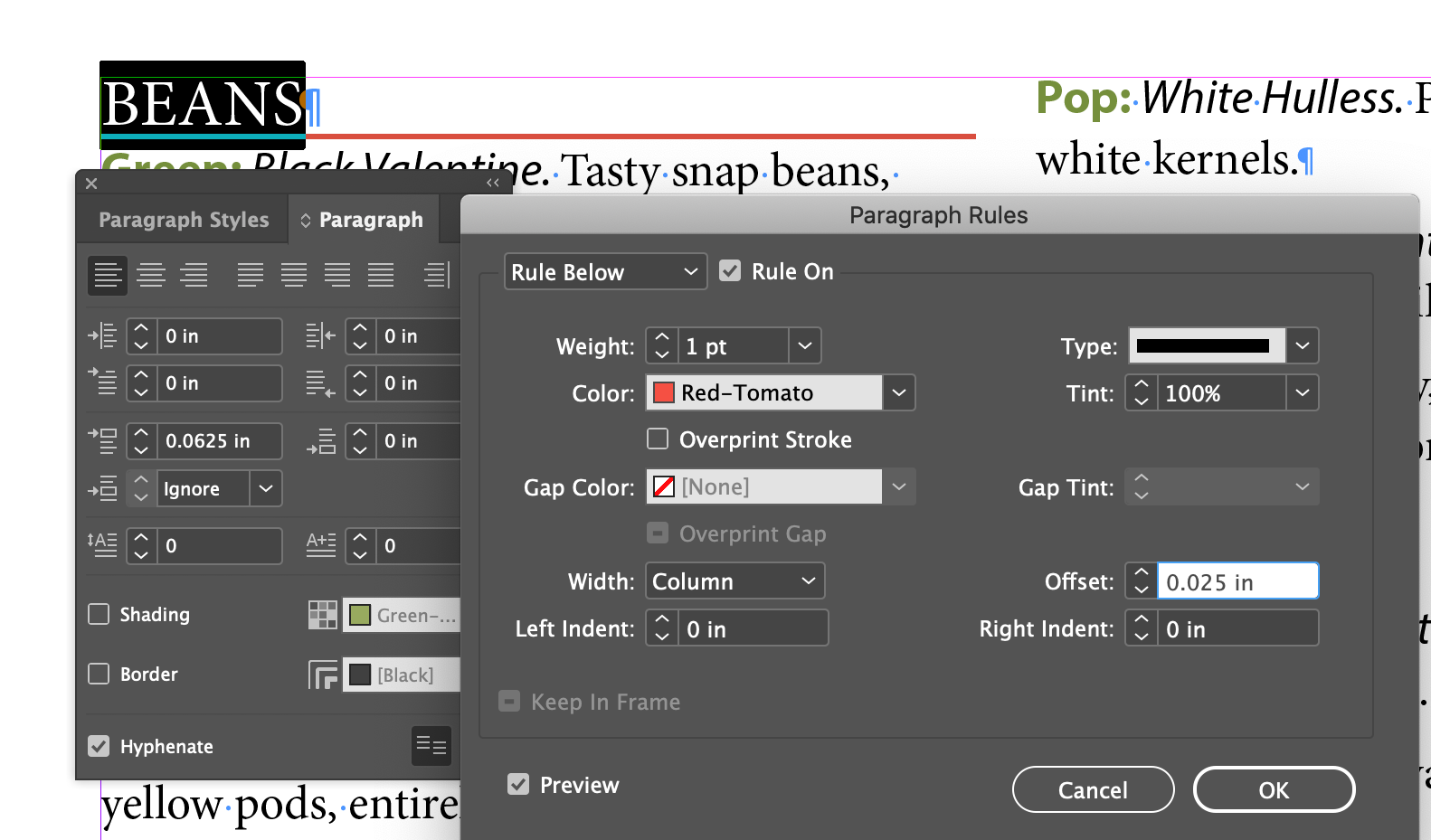1431x840 pixels.
Task: Open the rule Type dropdown
Action: click(x=1303, y=345)
